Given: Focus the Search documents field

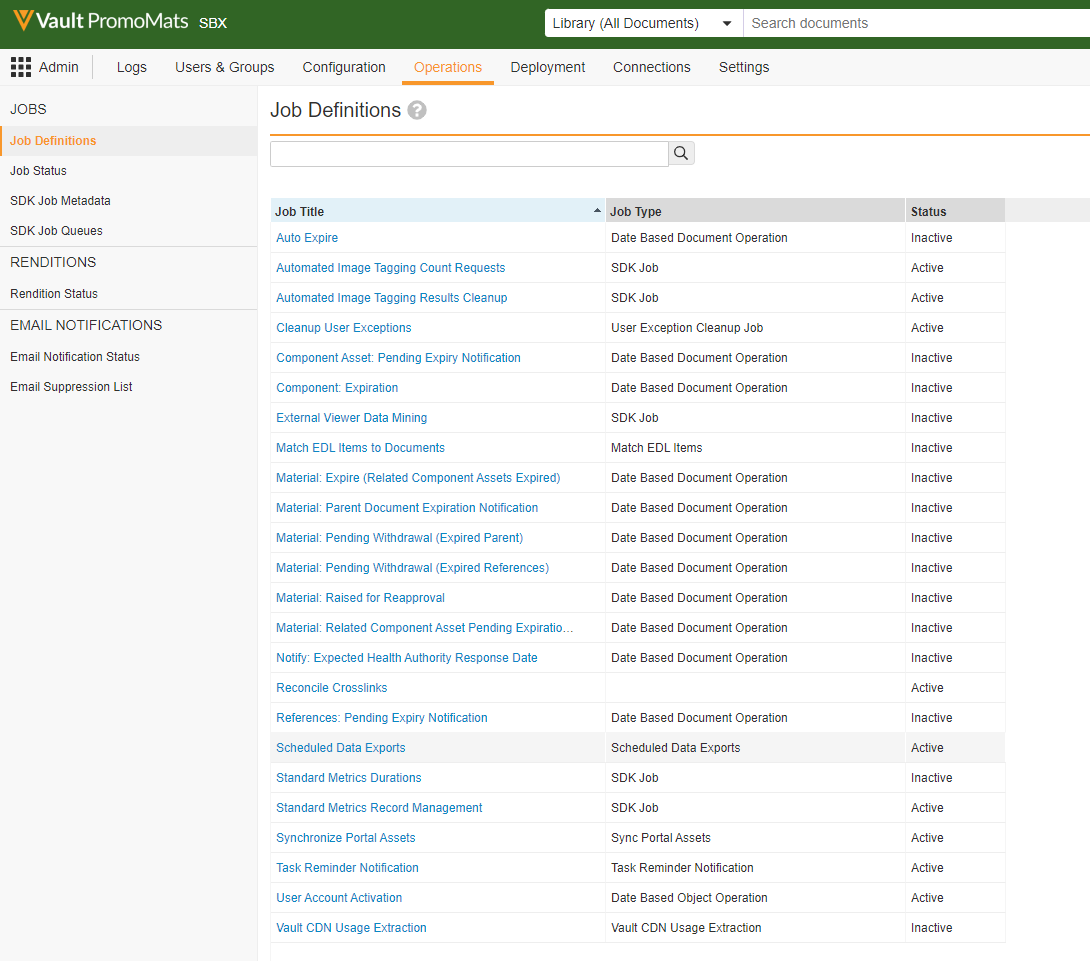Looking at the screenshot, I should click(x=915, y=23).
